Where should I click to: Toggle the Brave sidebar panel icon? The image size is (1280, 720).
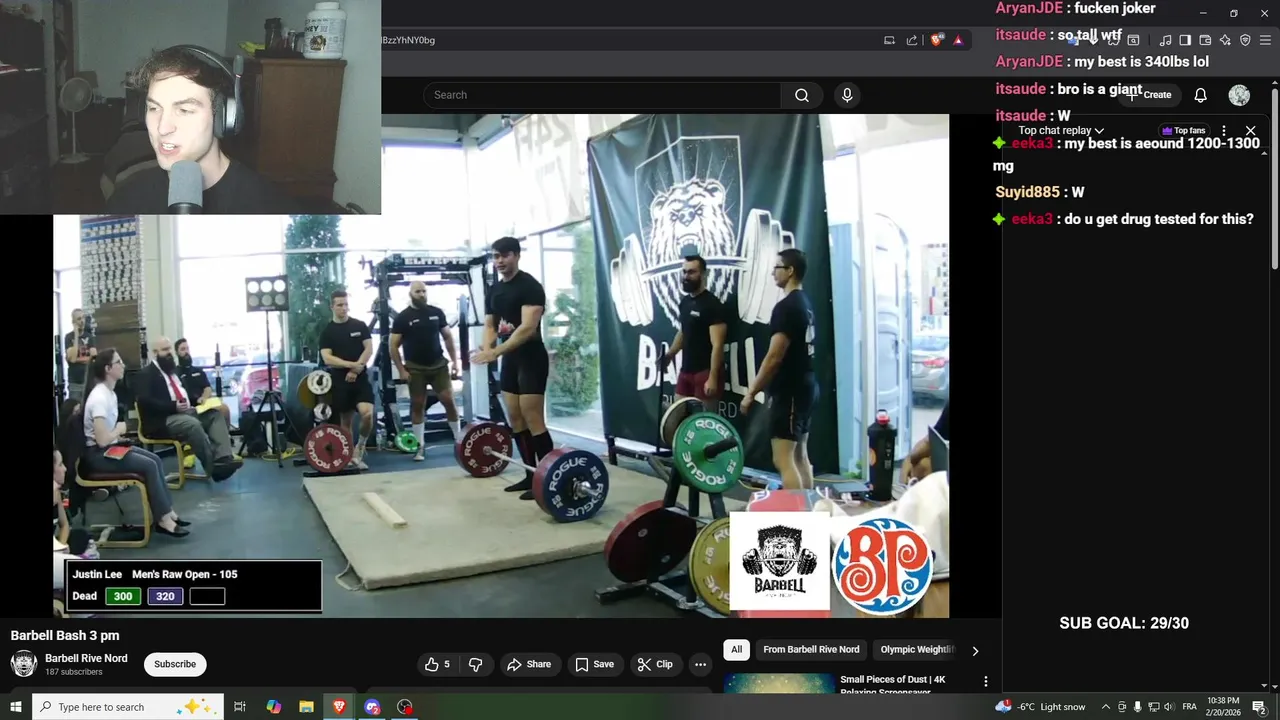coord(1185,40)
